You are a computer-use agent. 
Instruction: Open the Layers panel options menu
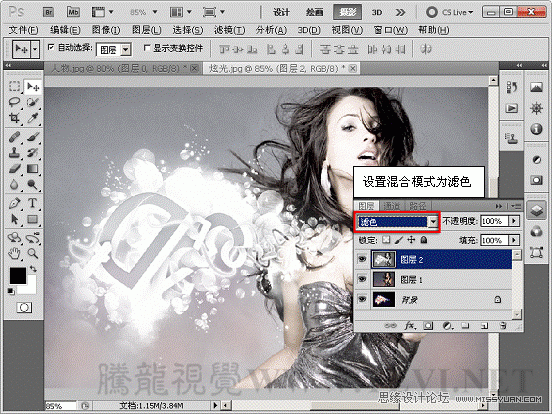click(x=516, y=206)
